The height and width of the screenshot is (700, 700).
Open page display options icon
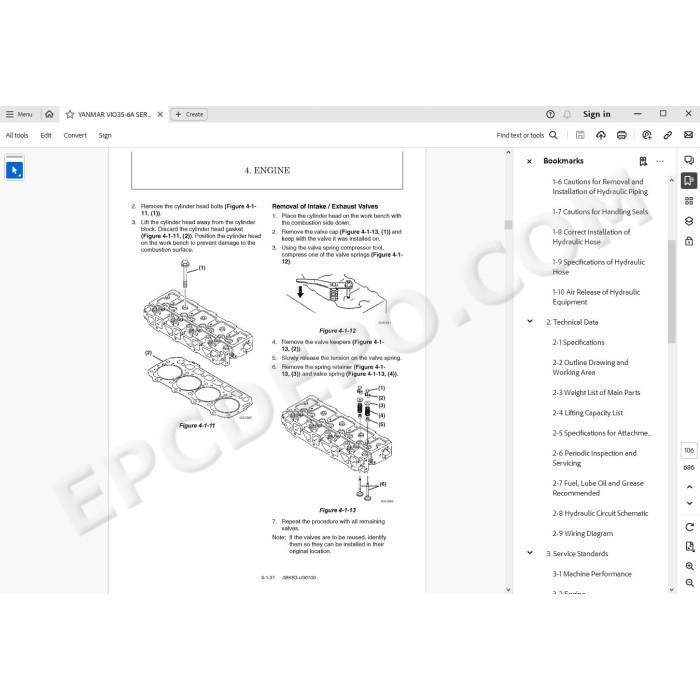click(689, 547)
